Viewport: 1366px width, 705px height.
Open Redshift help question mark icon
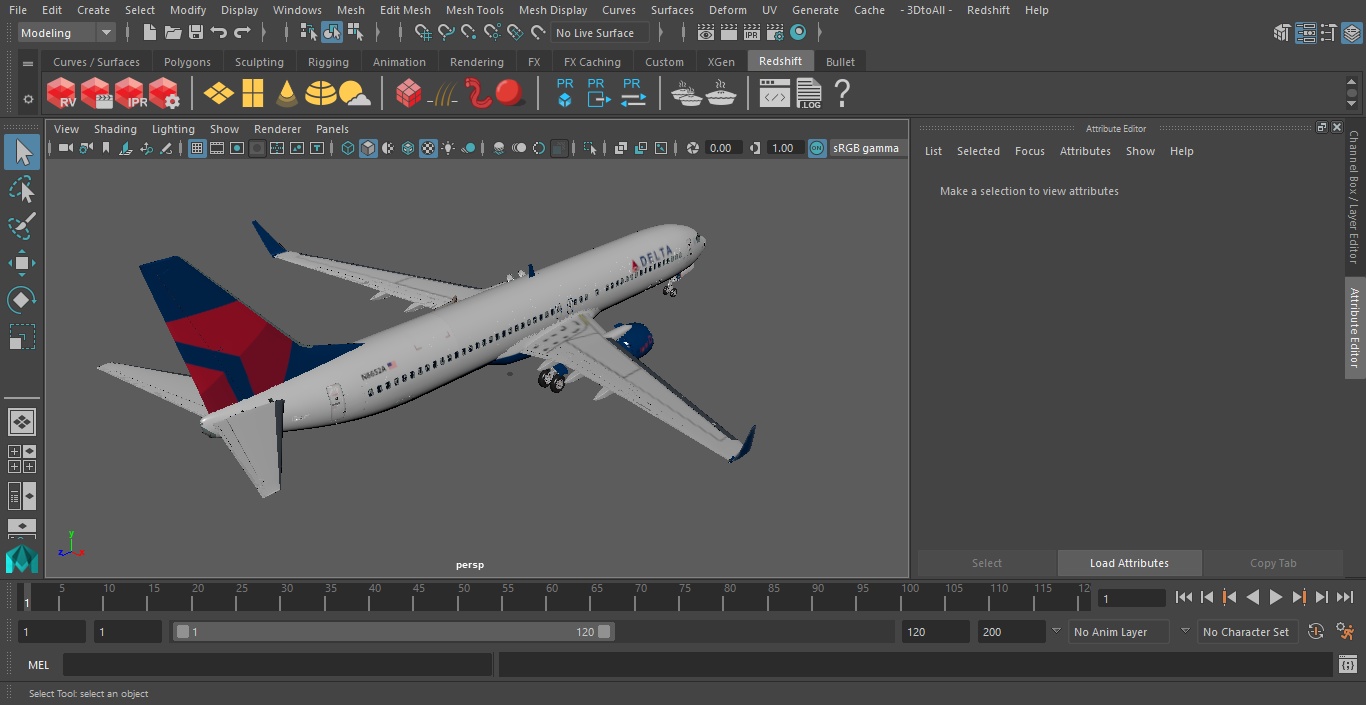click(x=842, y=94)
